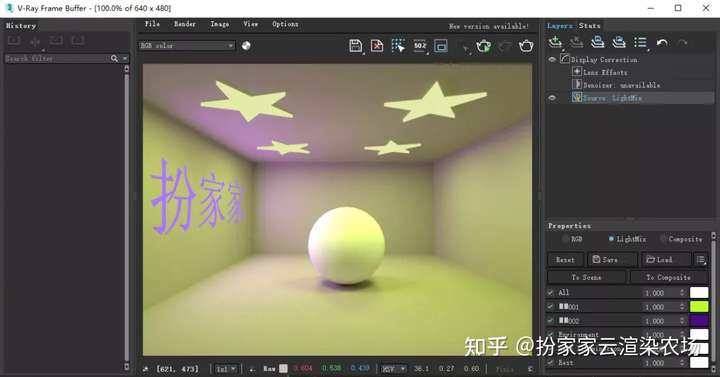Open the File menu
Screen dimensions: 720x377
click(152, 24)
